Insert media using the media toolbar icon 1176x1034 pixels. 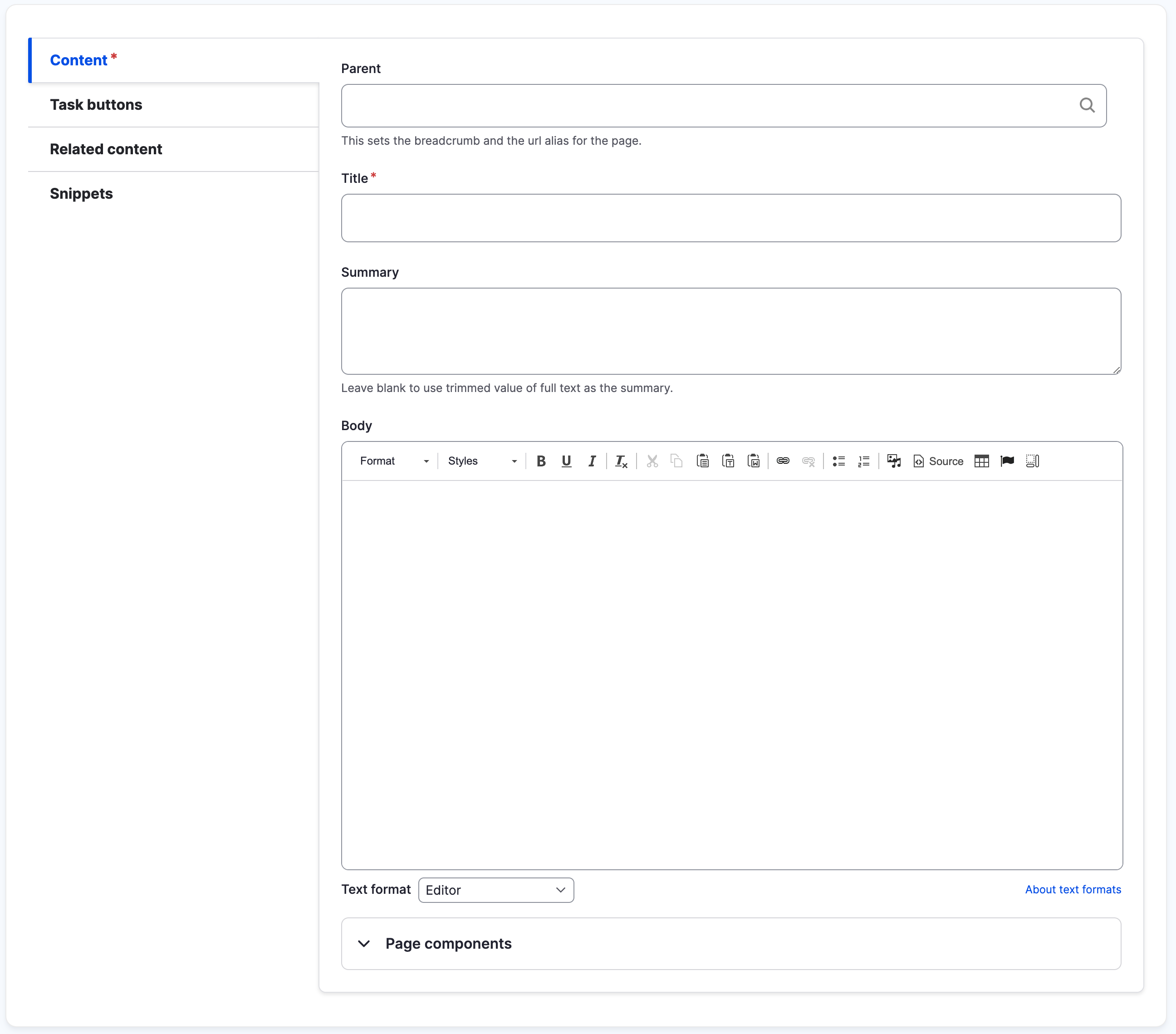coord(893,461)
